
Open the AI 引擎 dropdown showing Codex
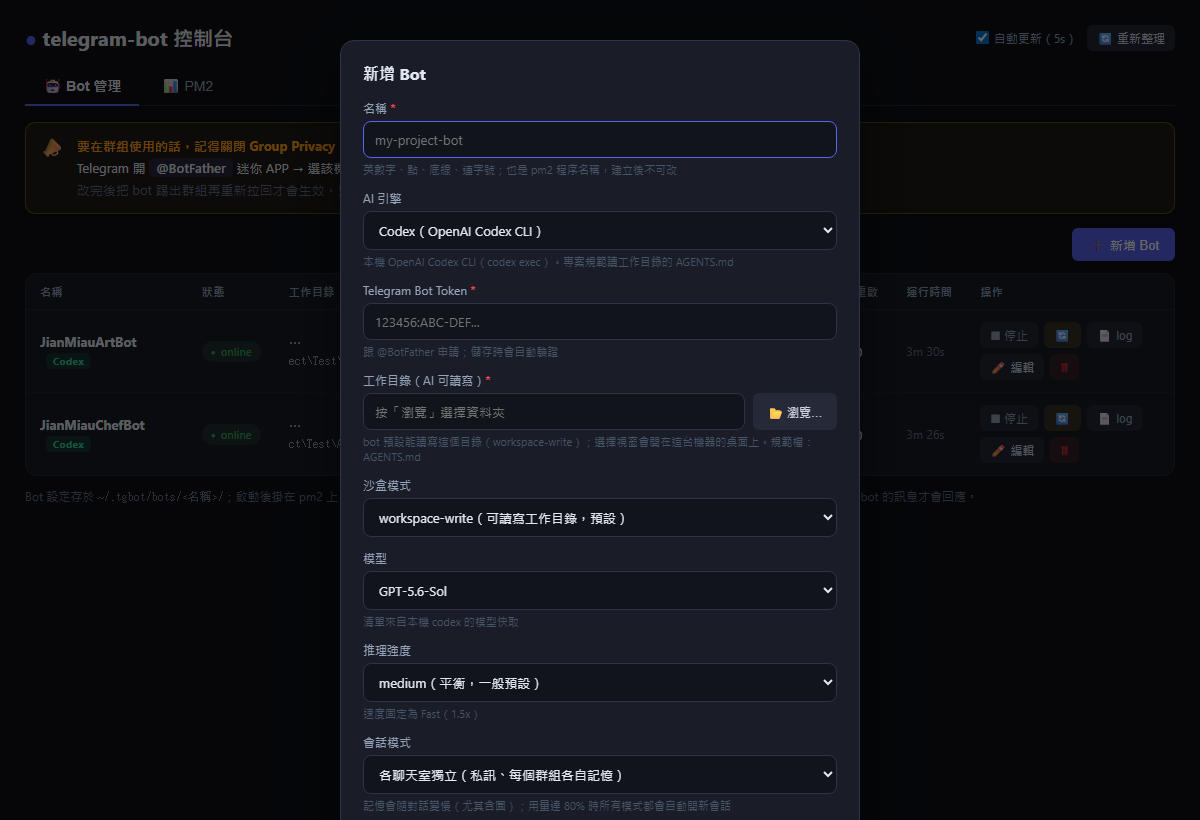coord(600,231)
